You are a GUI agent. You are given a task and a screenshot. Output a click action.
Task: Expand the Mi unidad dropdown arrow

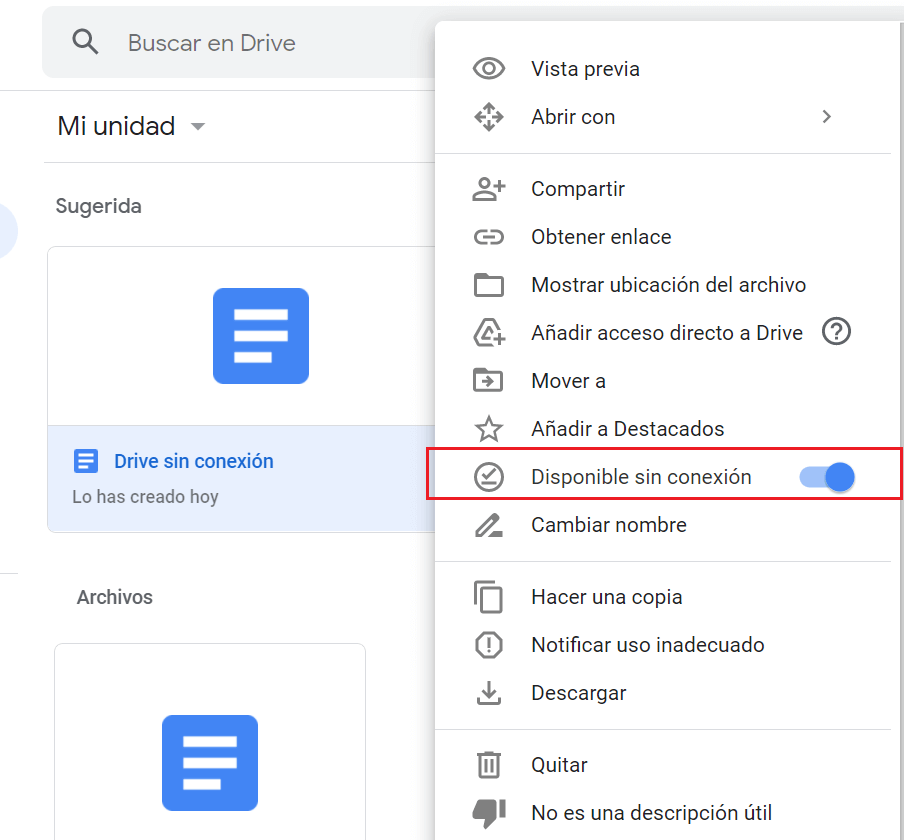[x=198, y=126]
